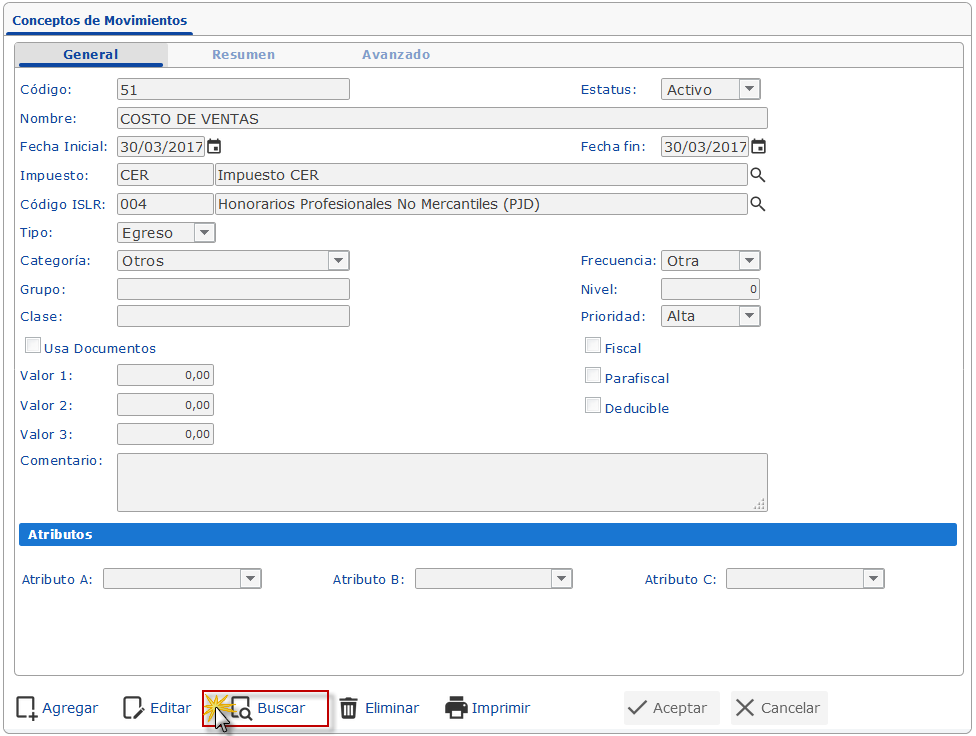This screenshot has height=736, width=976.
Task: Click the Fecha fin date field
Action: click(x=705, y=147)
